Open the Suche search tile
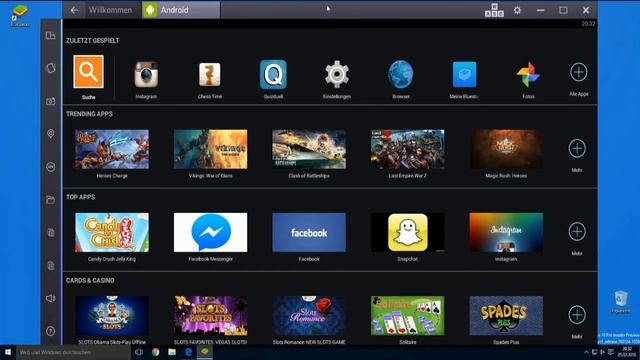 coord(88,72)
